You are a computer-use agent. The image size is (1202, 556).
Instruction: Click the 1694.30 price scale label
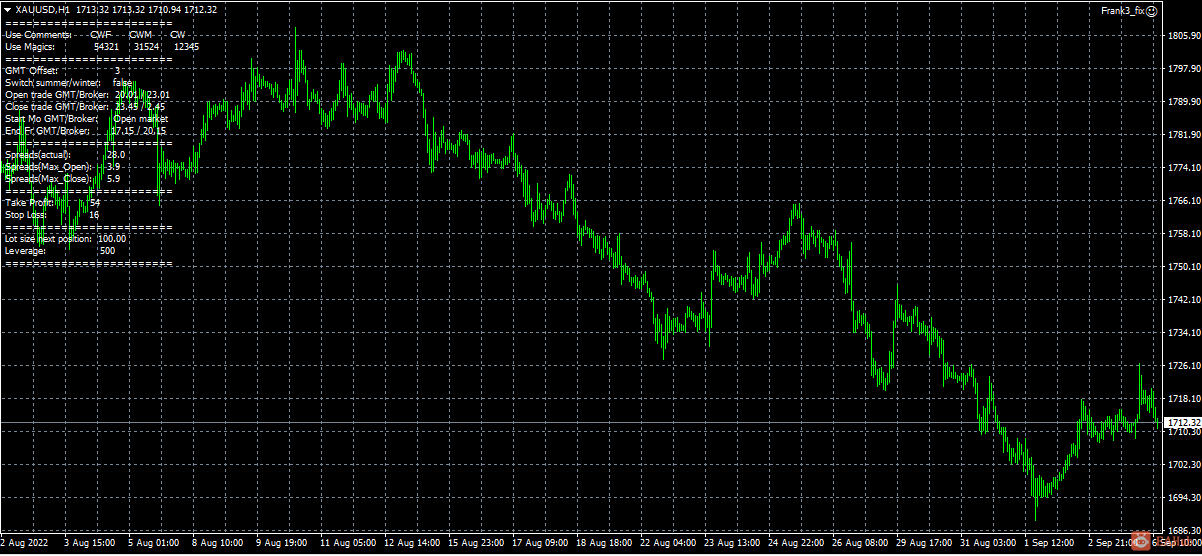(x=1184, y=498)
